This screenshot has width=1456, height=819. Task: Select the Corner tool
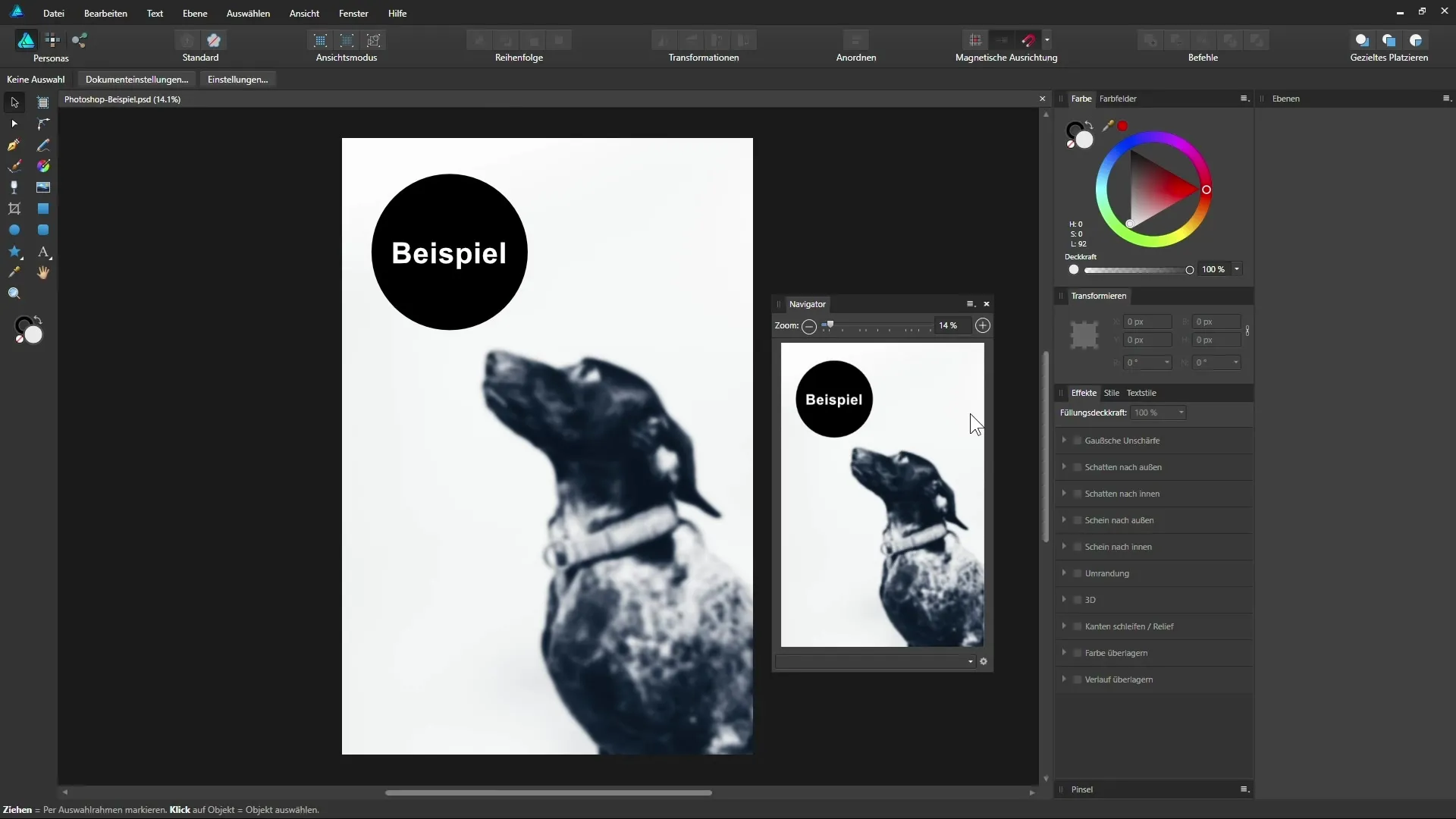coord(43,124)
